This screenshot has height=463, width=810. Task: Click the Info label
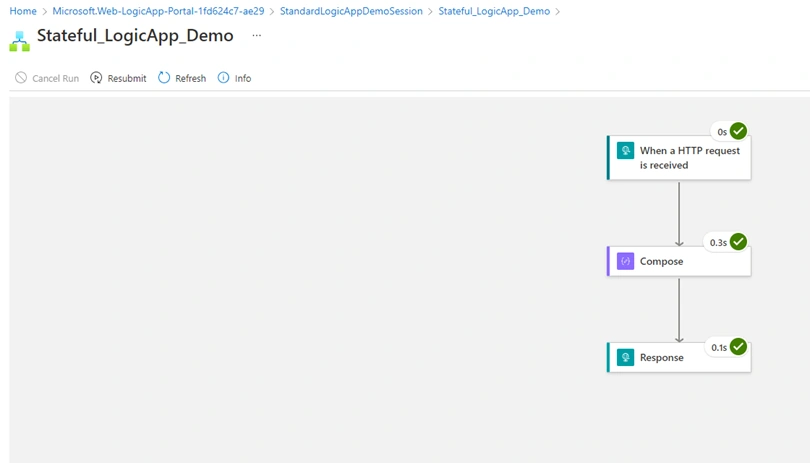tap(243, 79)
